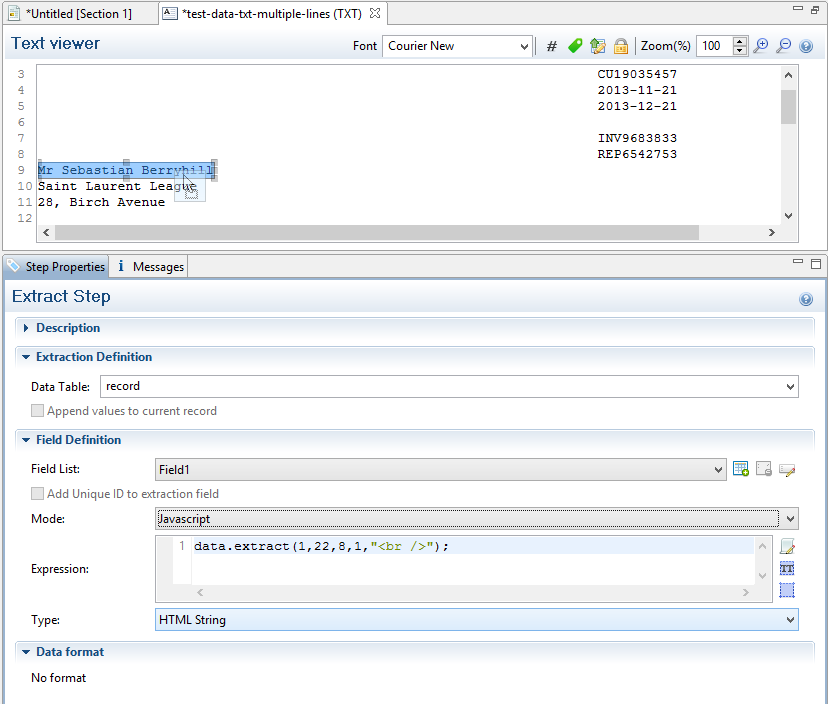The width and height of the screenshot is (828, 704).
Task: Open the script editor icon beside Expression
Action: tap(787, 547)
